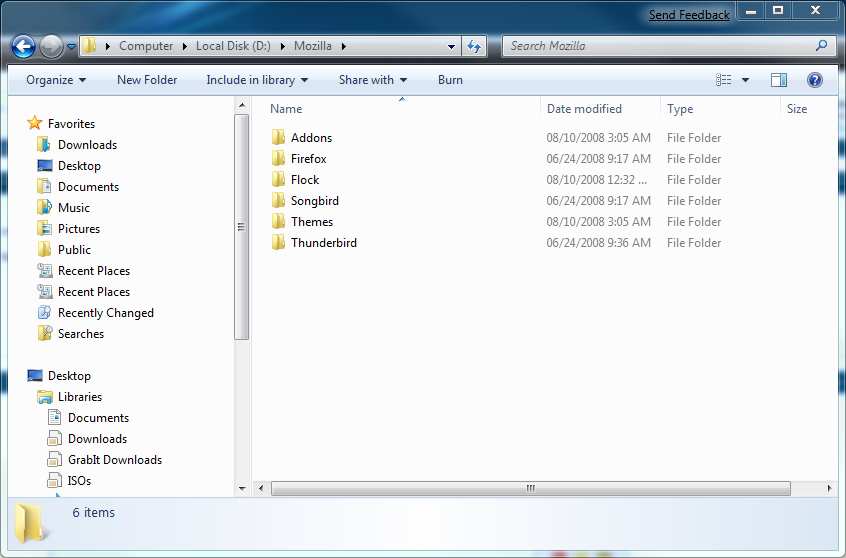The image size is (846, 558).
Task: Open Desktop under Favorites
Action: [x=79, y=166]
